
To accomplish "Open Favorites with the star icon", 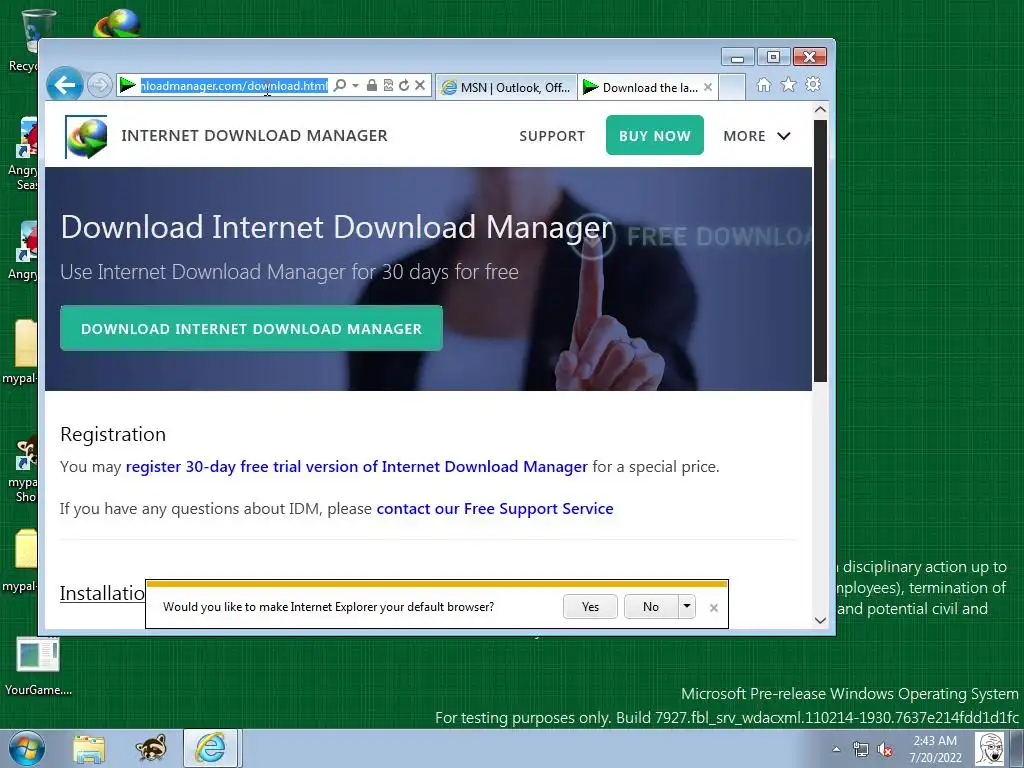I will point(788,85).
